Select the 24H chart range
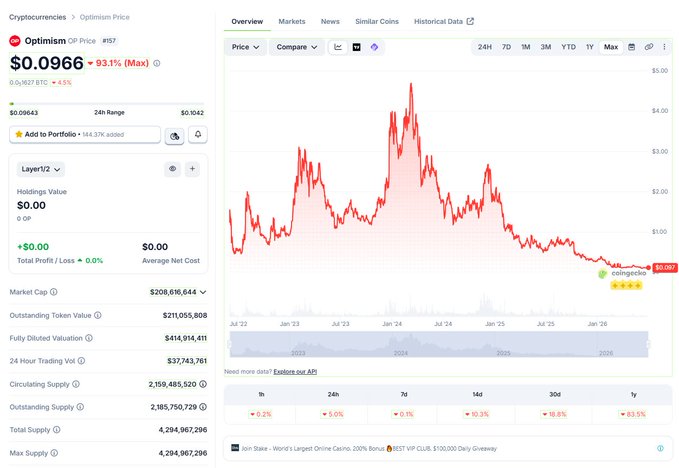This screenshot has width=679, height=468. pos(485,47)
